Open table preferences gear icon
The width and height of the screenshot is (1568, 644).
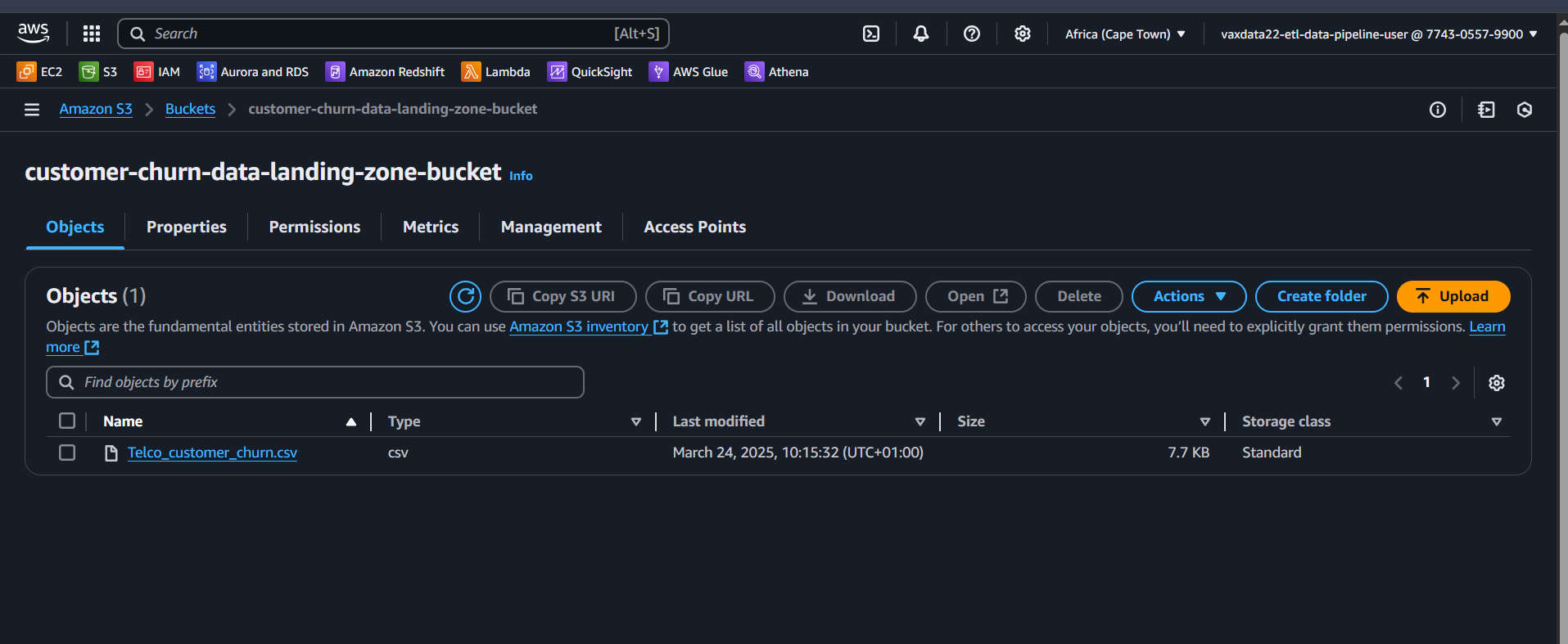click(x=1497, y=383)
